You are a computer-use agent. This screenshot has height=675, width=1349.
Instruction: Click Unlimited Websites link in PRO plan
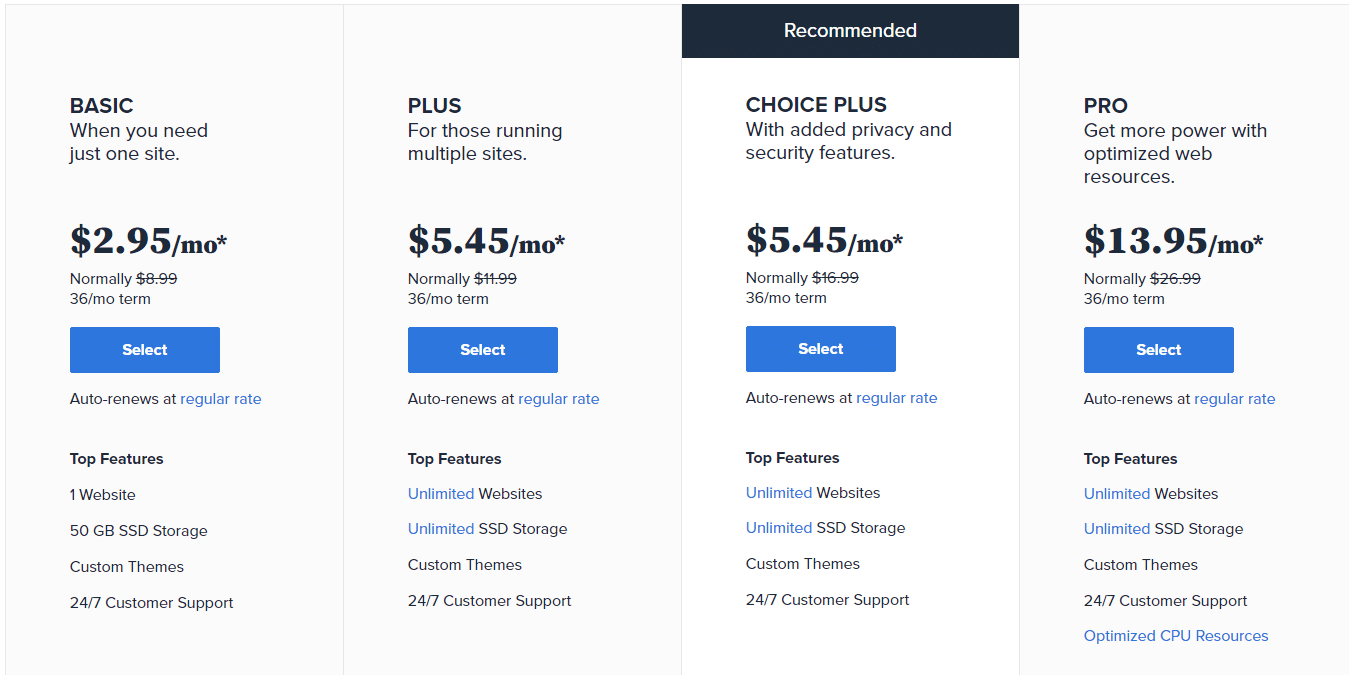[1117, 494]
